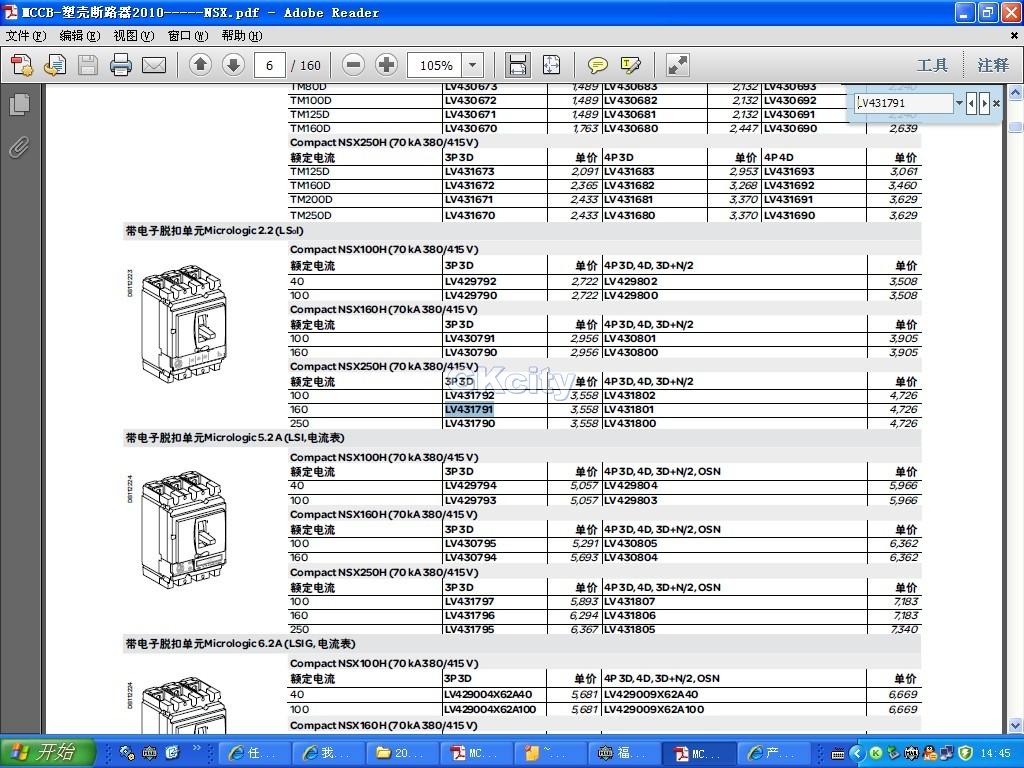Close the document with menu bar X
1024x768 pixels.
1014,35
